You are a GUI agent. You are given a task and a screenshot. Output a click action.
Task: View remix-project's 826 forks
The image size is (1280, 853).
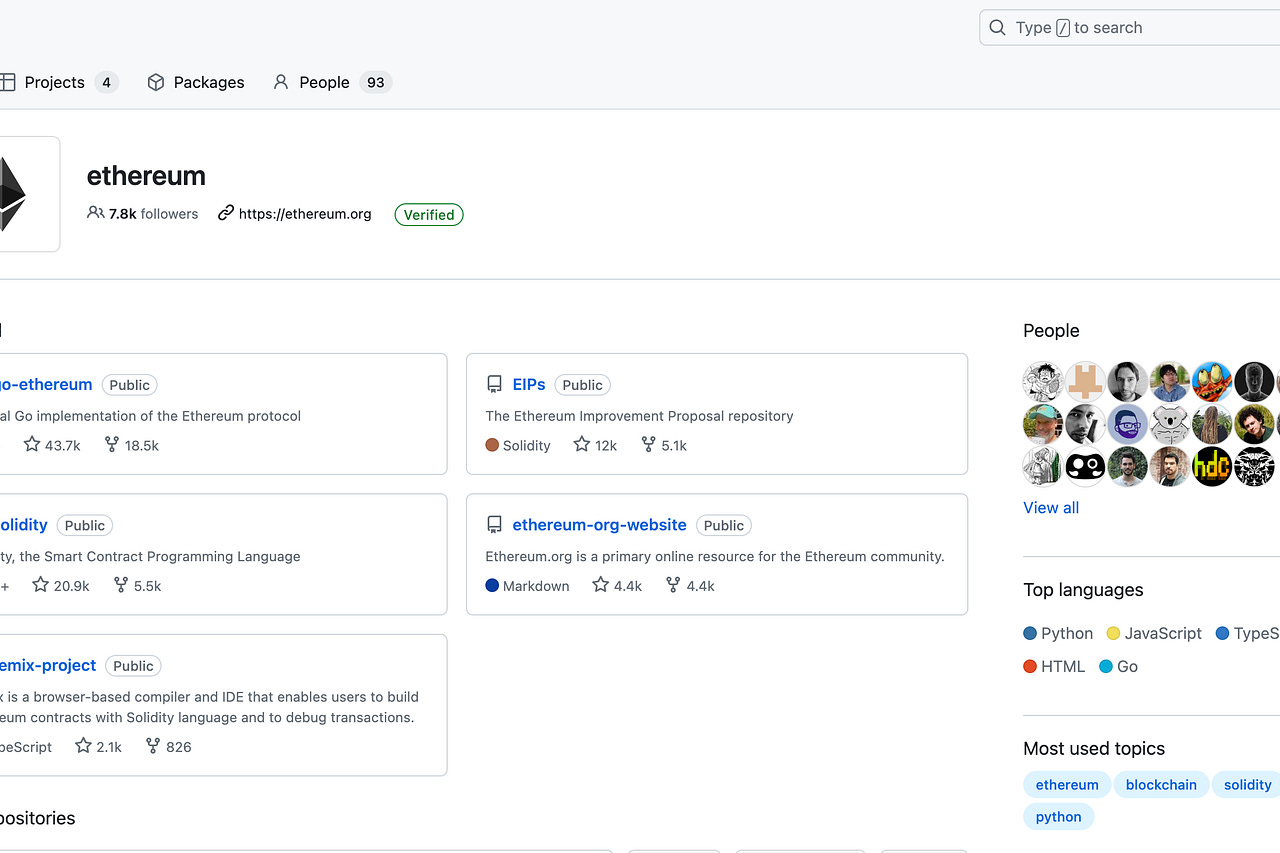pyautogui.click(x=168, y=746)
